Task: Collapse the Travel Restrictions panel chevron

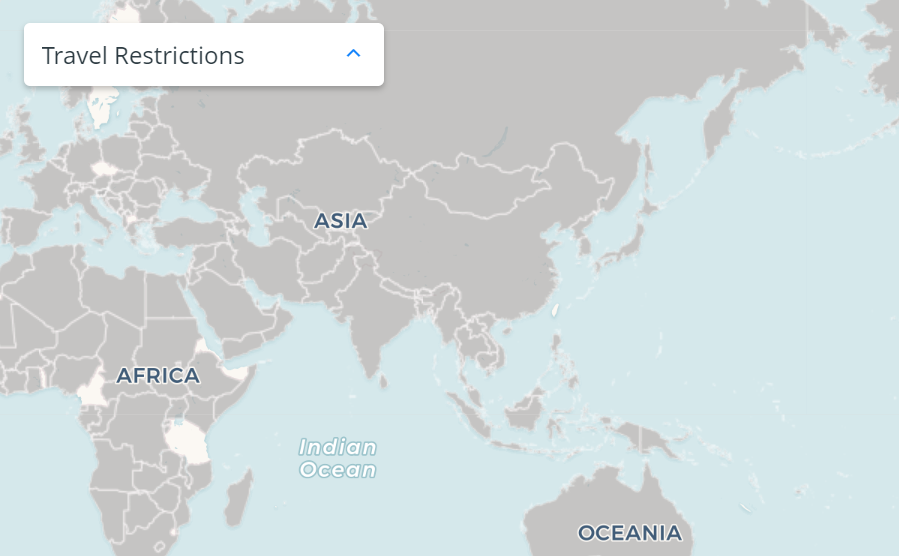Action: tap(353, 54)
